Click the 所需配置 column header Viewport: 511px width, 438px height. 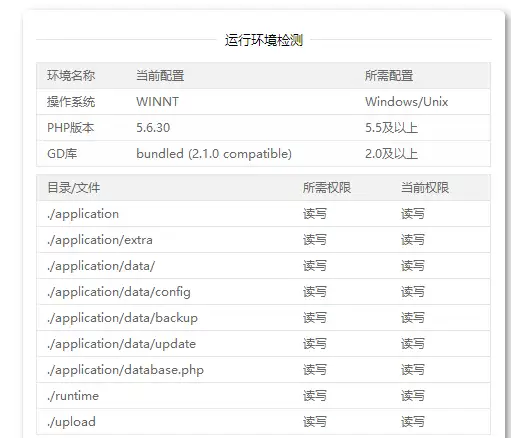[389, 76]
